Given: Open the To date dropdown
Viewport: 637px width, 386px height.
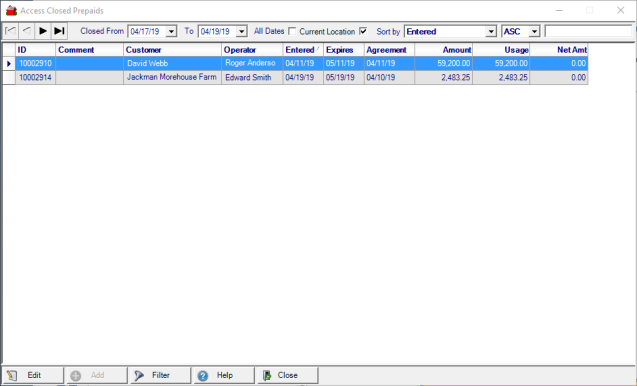Looking at the screenshot, I should click(x=241, y=31).
